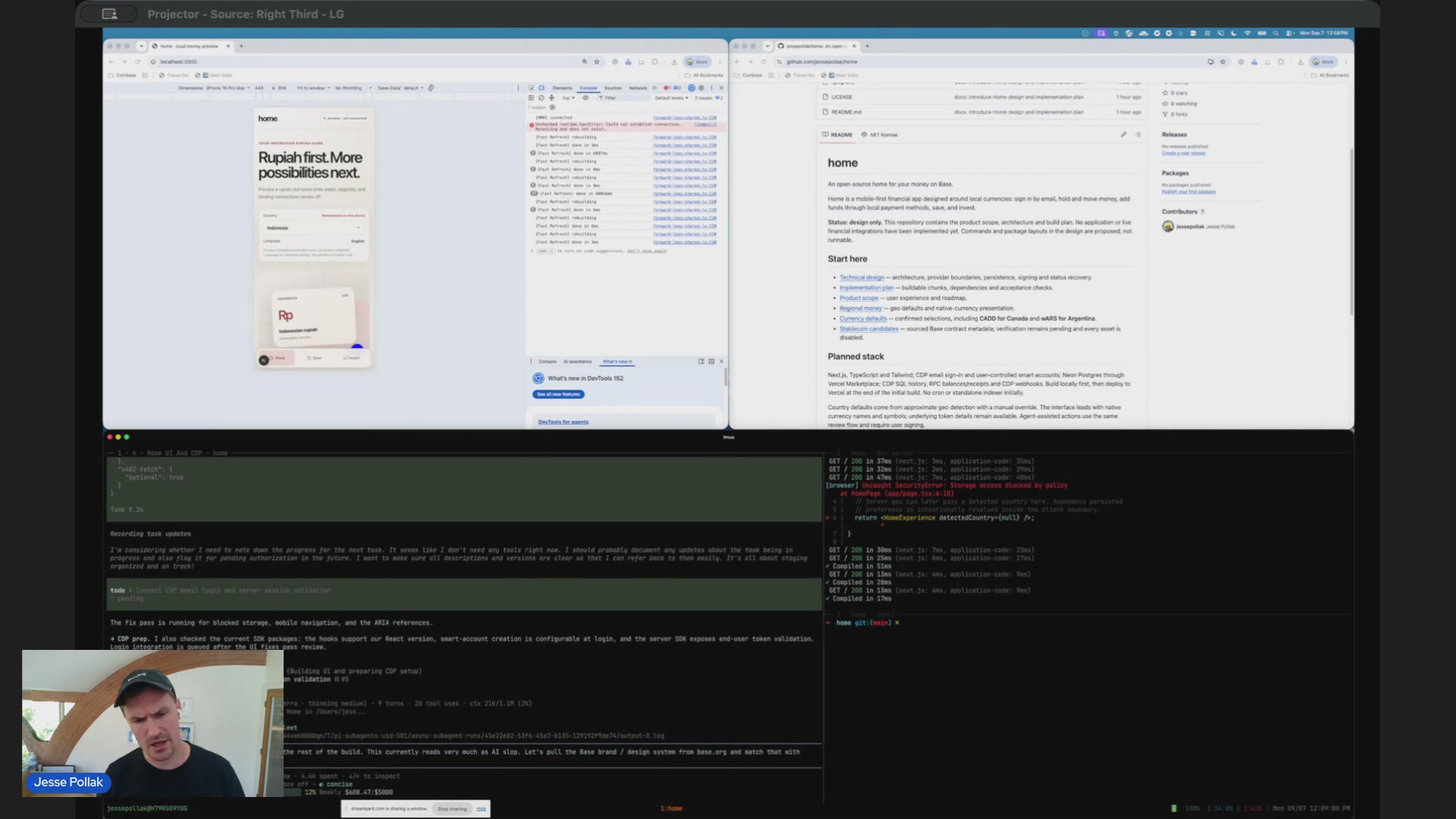Open the Fit to window zoom dropdown

click(313, 88)
